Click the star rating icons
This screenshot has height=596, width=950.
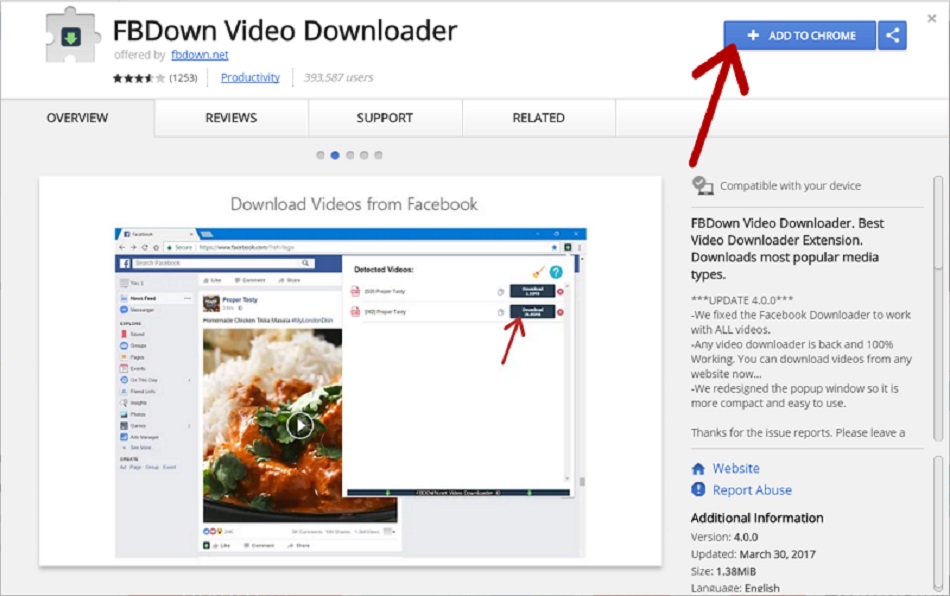coord(138,78)
